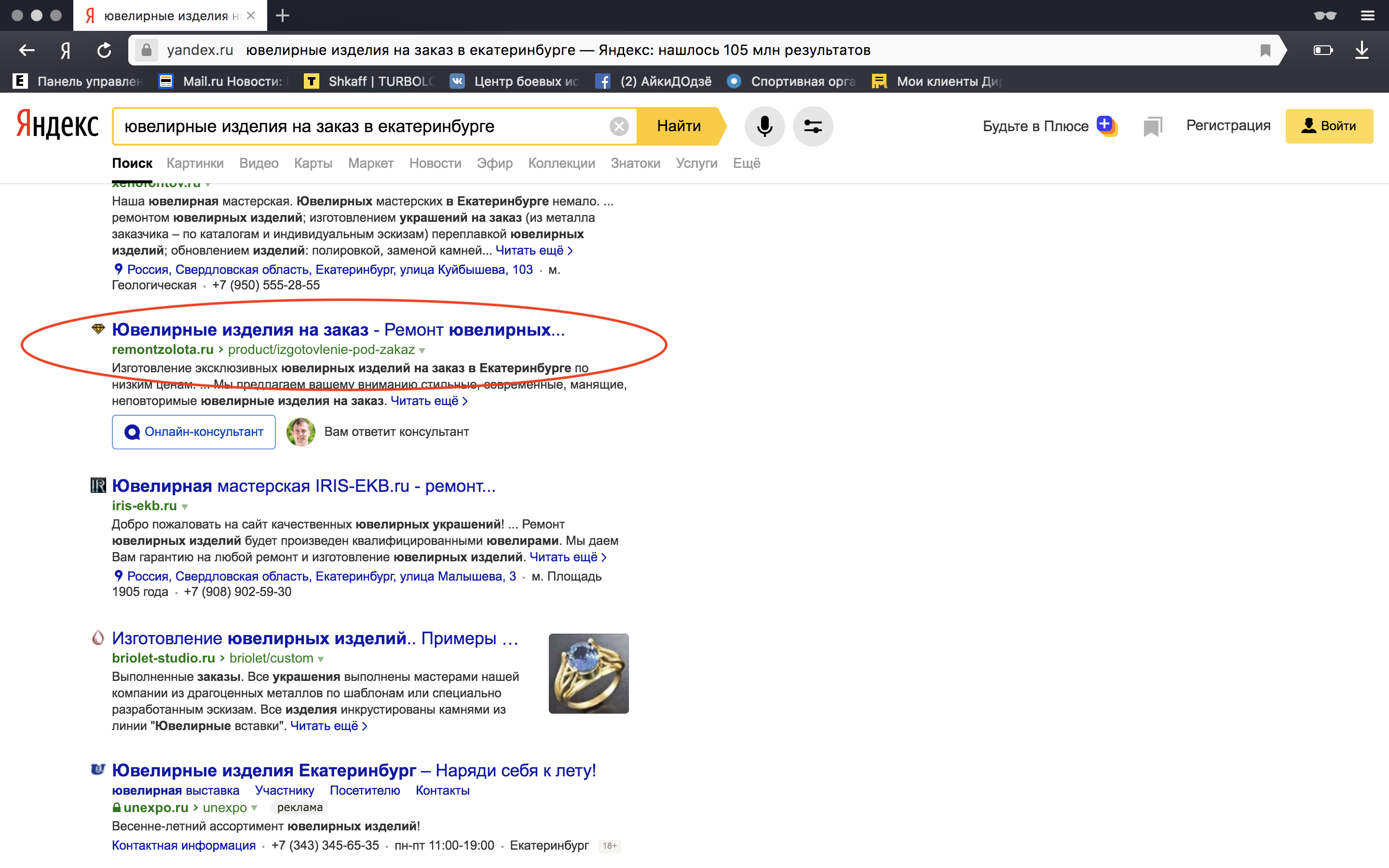Toggle incognito glasses icon in title bar
This screenshot has width=1389, height=868.
tap(1325, 15)
